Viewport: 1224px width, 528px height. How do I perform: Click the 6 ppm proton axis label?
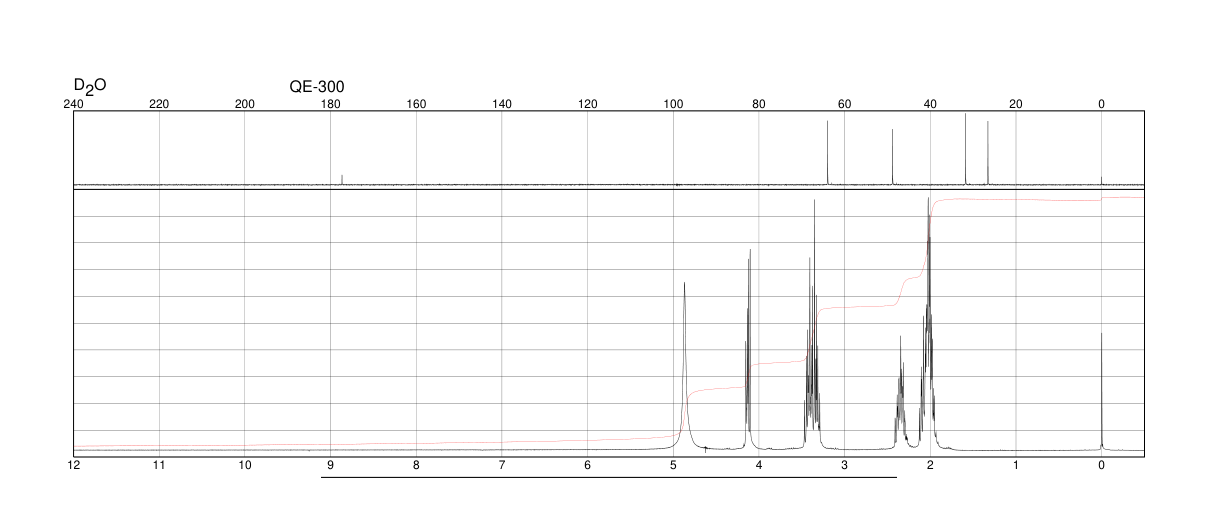click(x=588, y=466)
